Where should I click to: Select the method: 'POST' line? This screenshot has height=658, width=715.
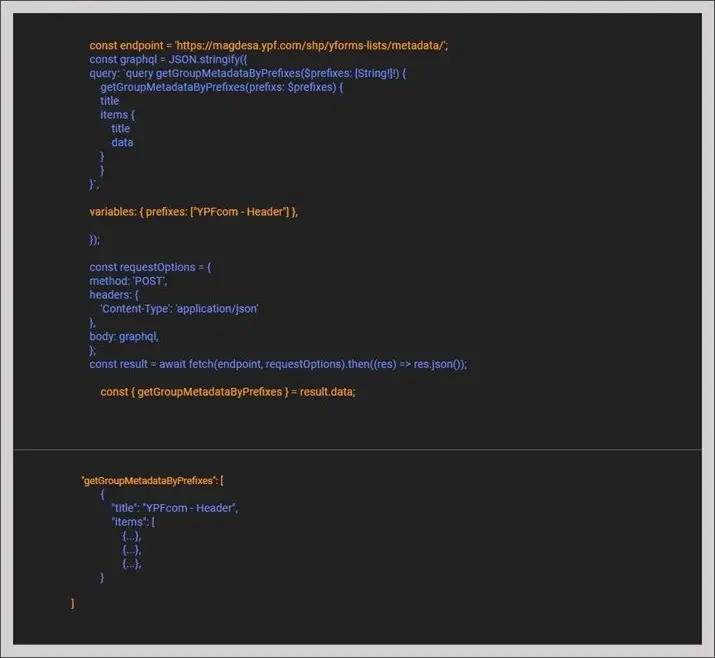[128, 281]
